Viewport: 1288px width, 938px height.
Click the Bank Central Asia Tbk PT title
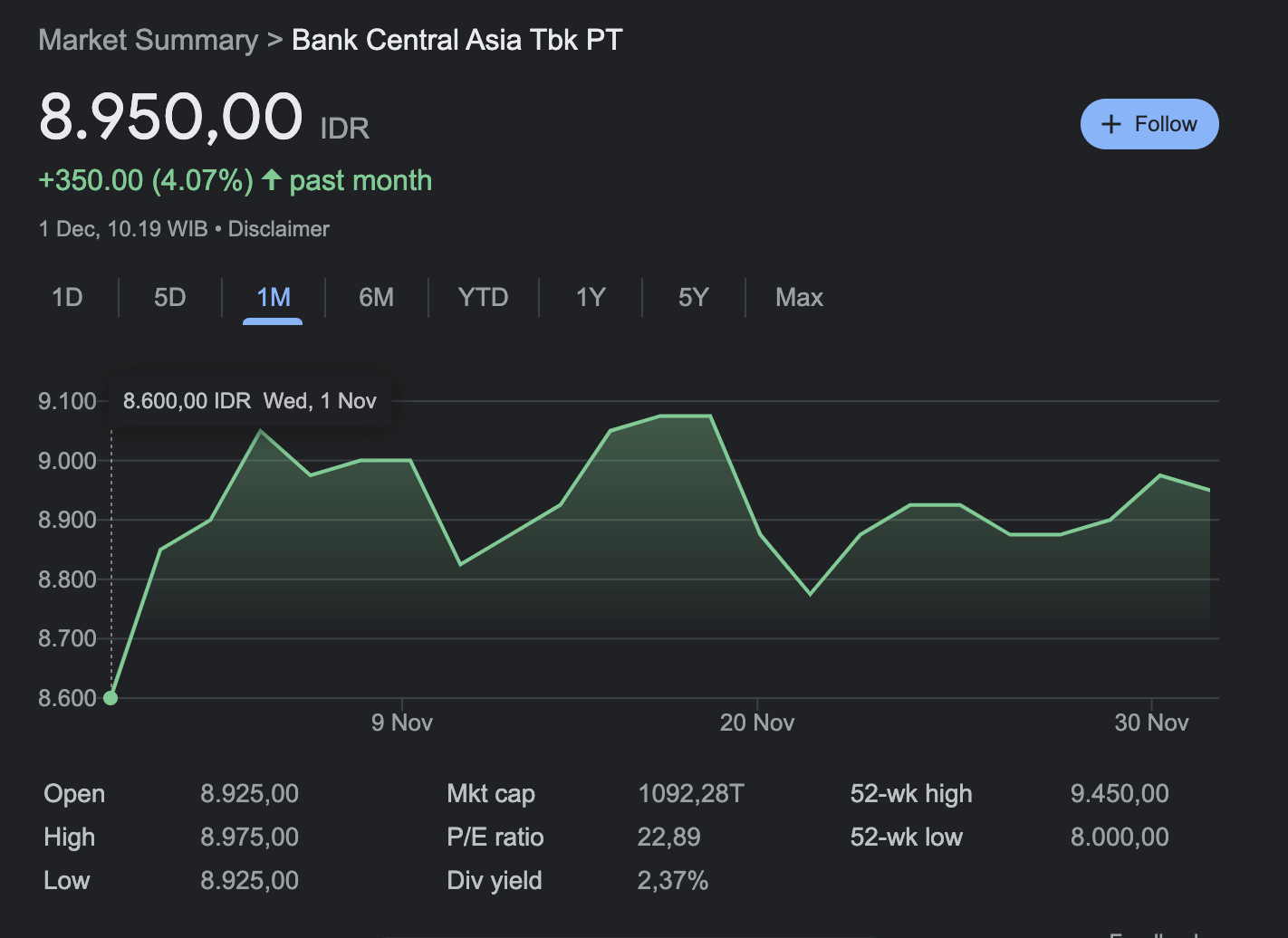click(x=457, y=40)
